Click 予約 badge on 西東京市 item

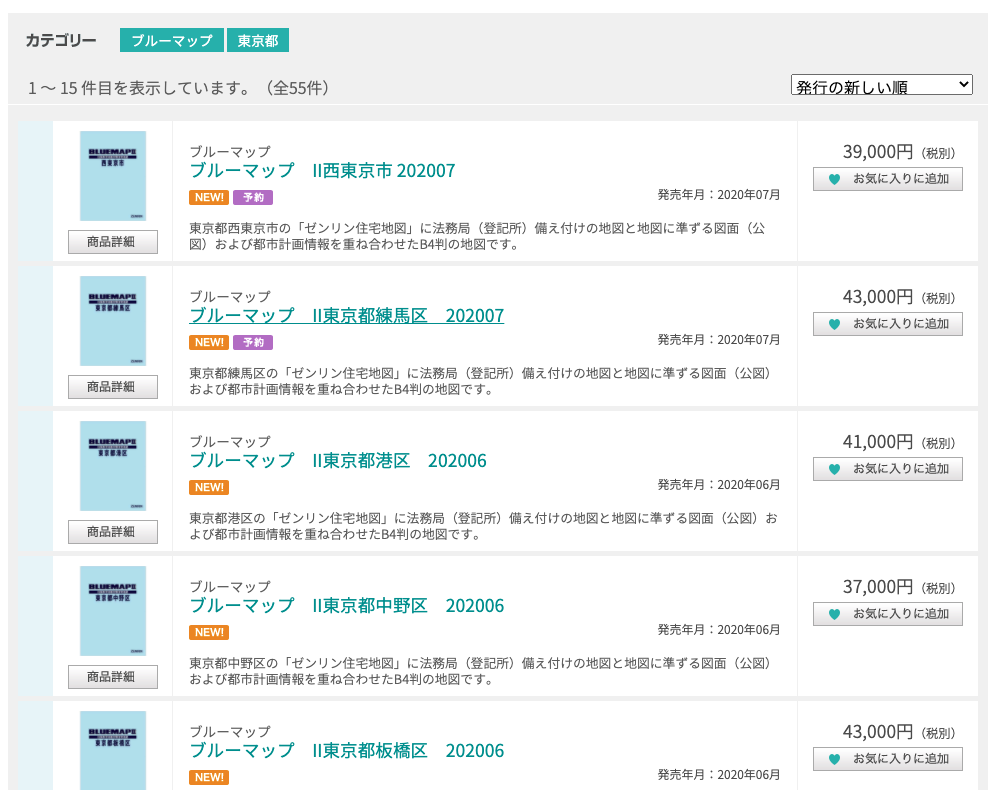[x=253, y=197]
